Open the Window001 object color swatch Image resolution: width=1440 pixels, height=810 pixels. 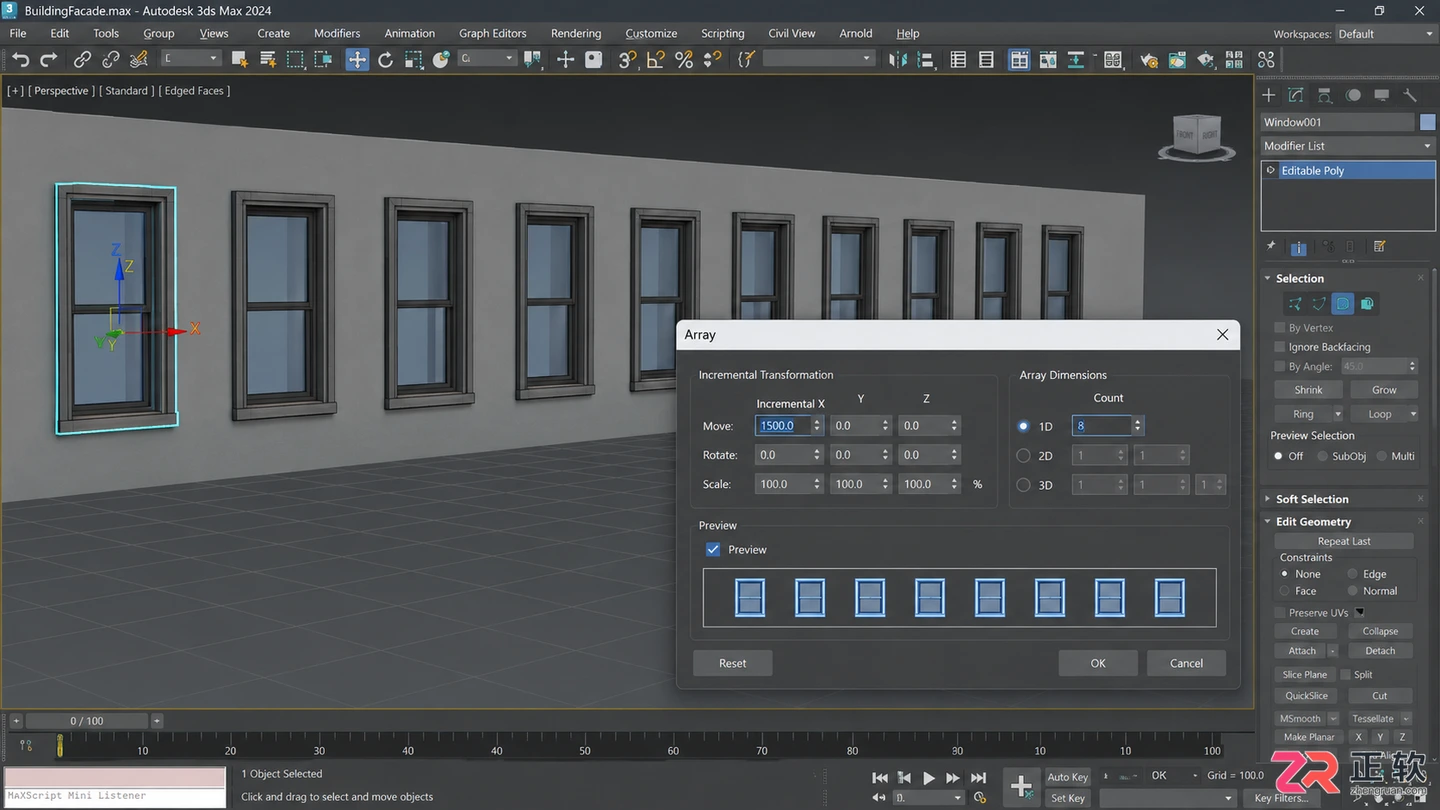point(1427,122)
